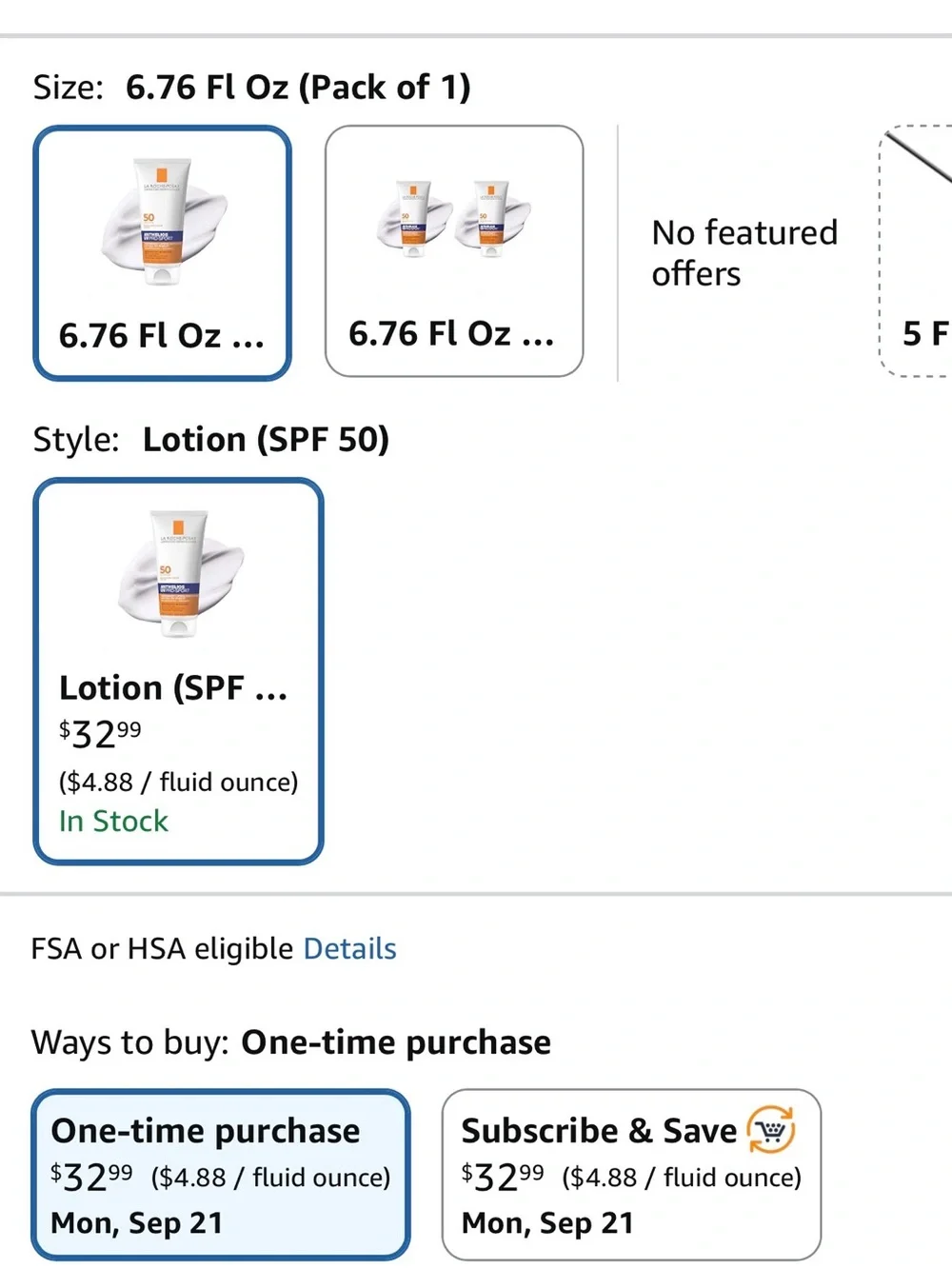Choose One-time purchase buying option
The height and width of the screenshot is (1269, 952).
tap(221, 1175)
